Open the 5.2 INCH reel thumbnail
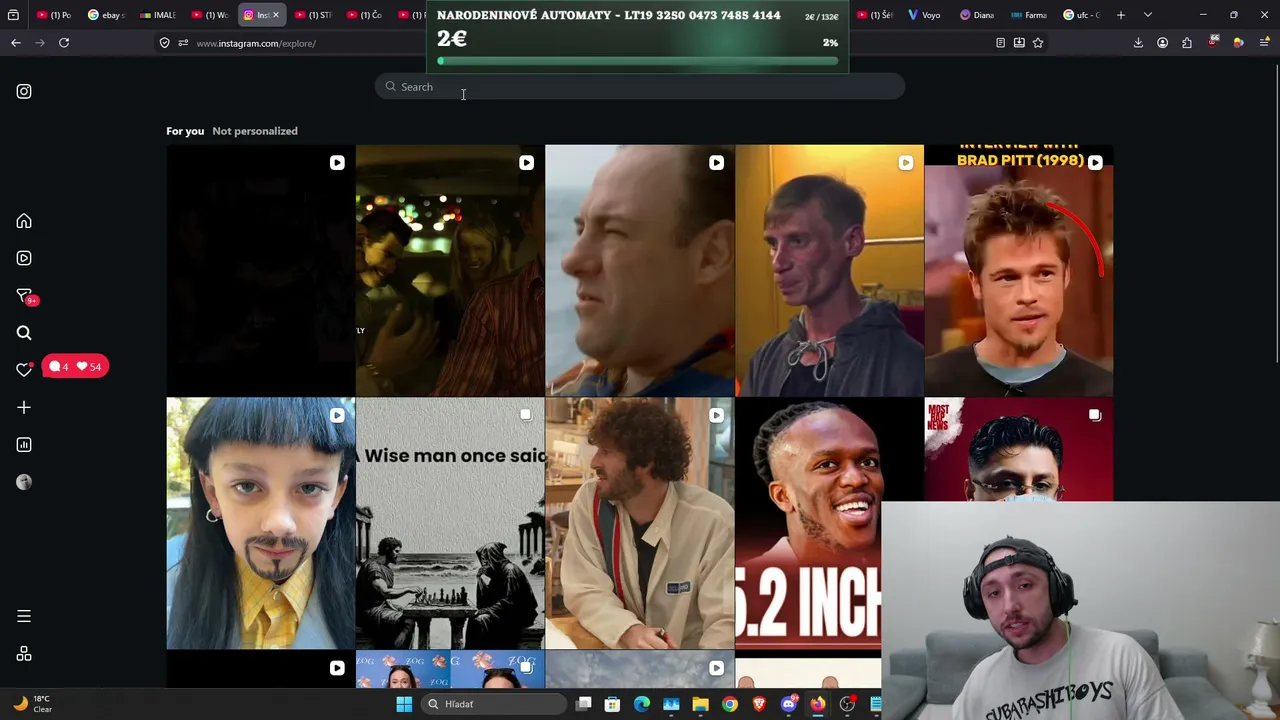Screen dimensions: 1280x720 click(808, 523)
